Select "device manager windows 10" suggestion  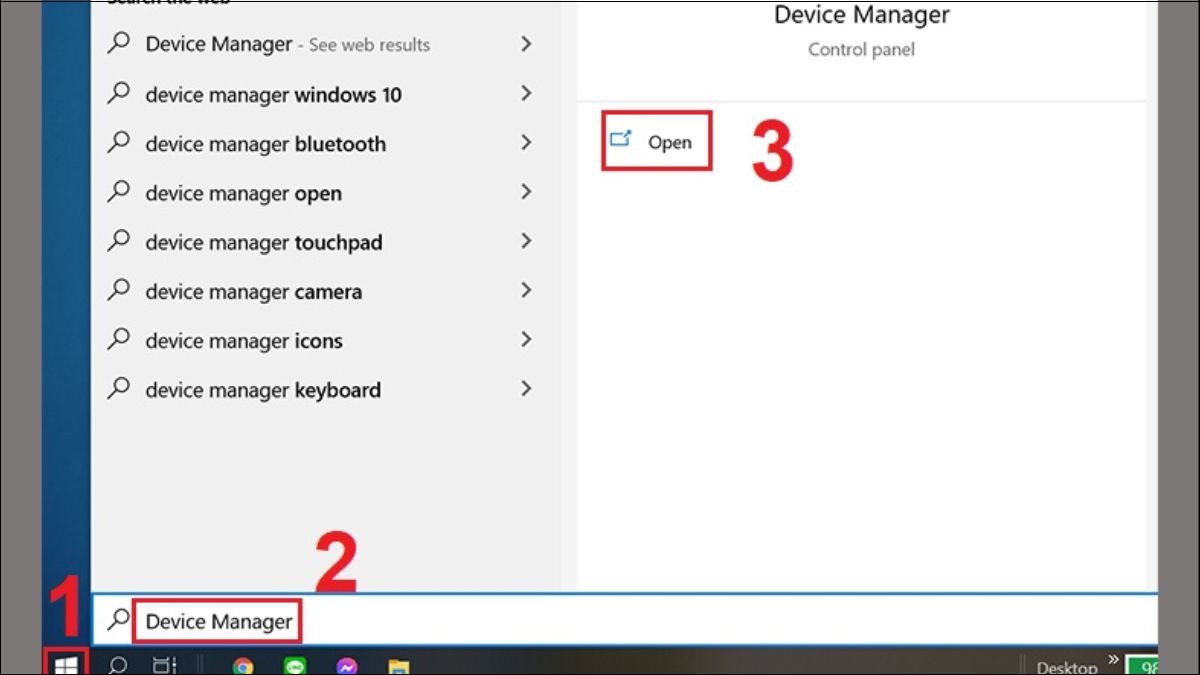coord(325,94)
